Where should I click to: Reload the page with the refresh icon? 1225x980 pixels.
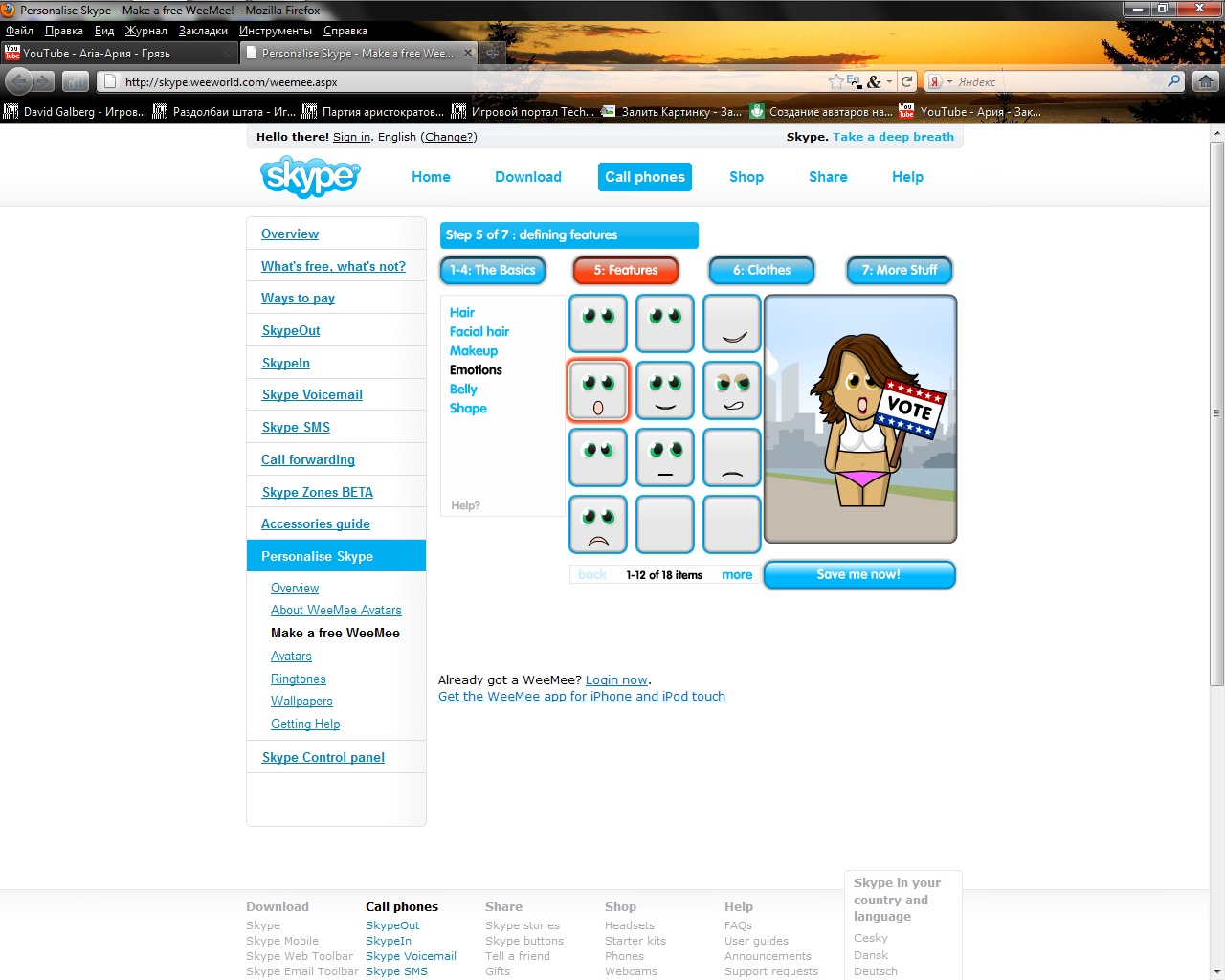point(907,81)
